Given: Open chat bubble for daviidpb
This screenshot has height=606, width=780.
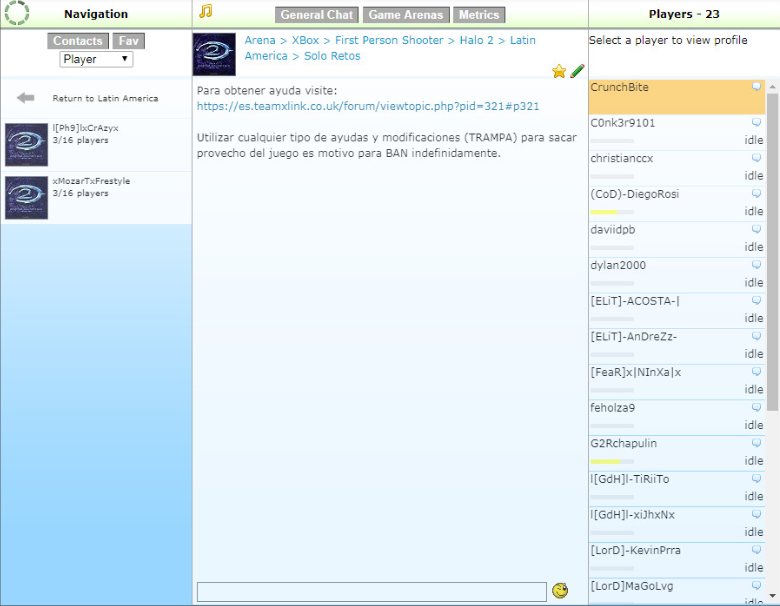Looking at the screenshot, I should pos(756,229).
